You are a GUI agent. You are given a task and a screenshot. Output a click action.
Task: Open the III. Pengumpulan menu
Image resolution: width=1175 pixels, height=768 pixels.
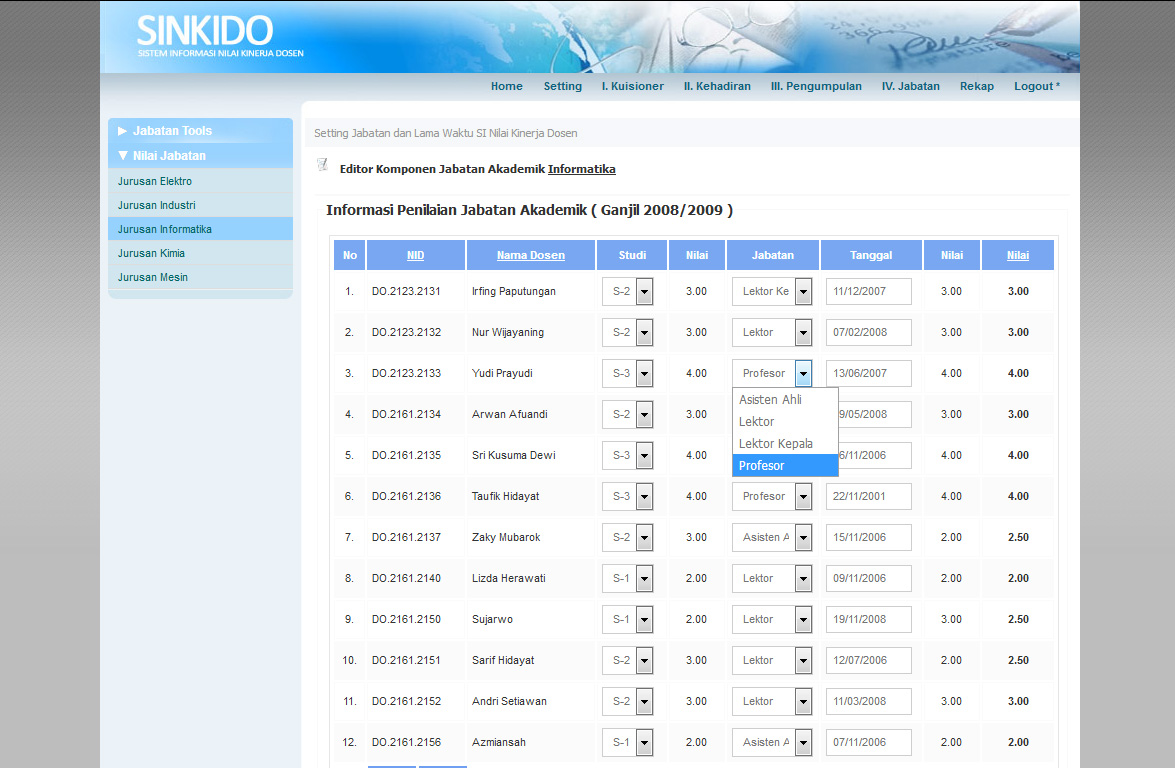click(816, 86)
